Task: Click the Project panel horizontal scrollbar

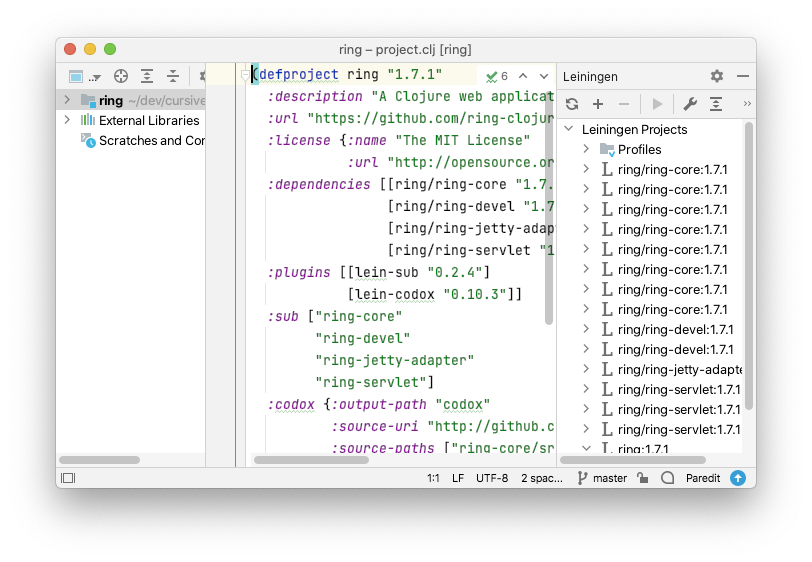Action: click(99, 460)
